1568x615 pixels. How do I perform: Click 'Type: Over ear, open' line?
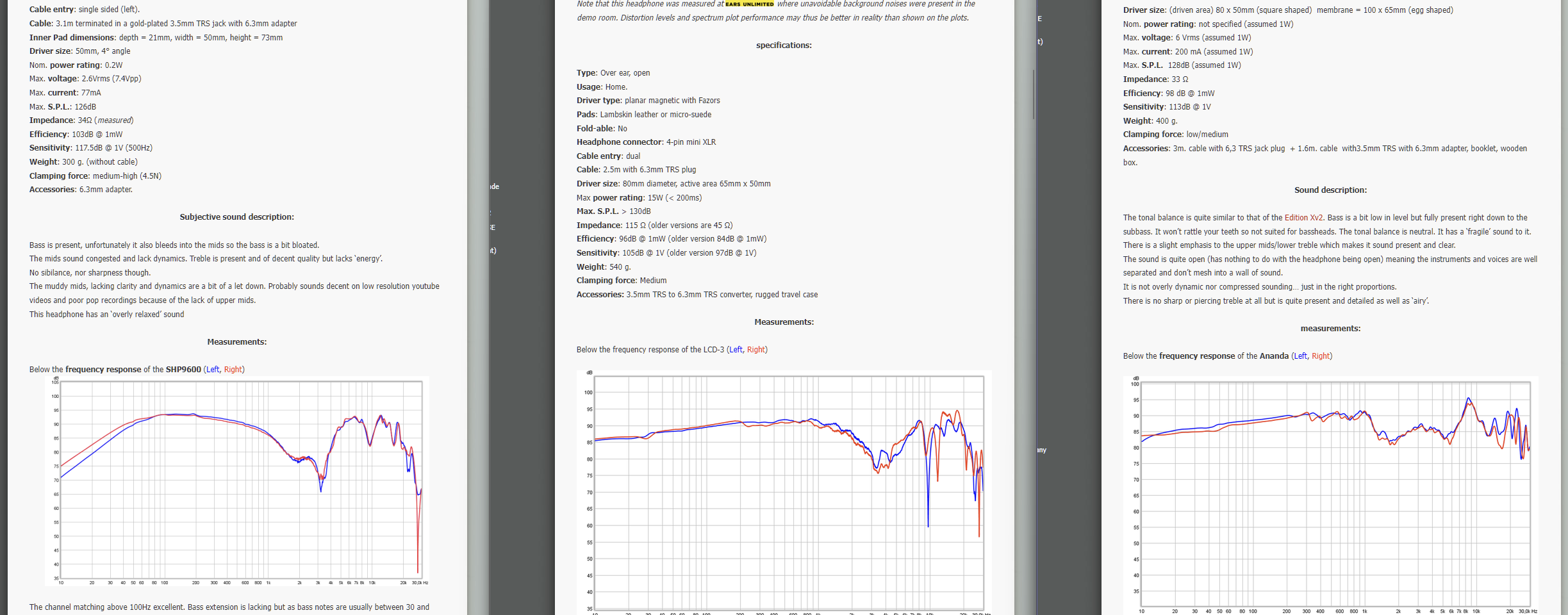point(613,73)
